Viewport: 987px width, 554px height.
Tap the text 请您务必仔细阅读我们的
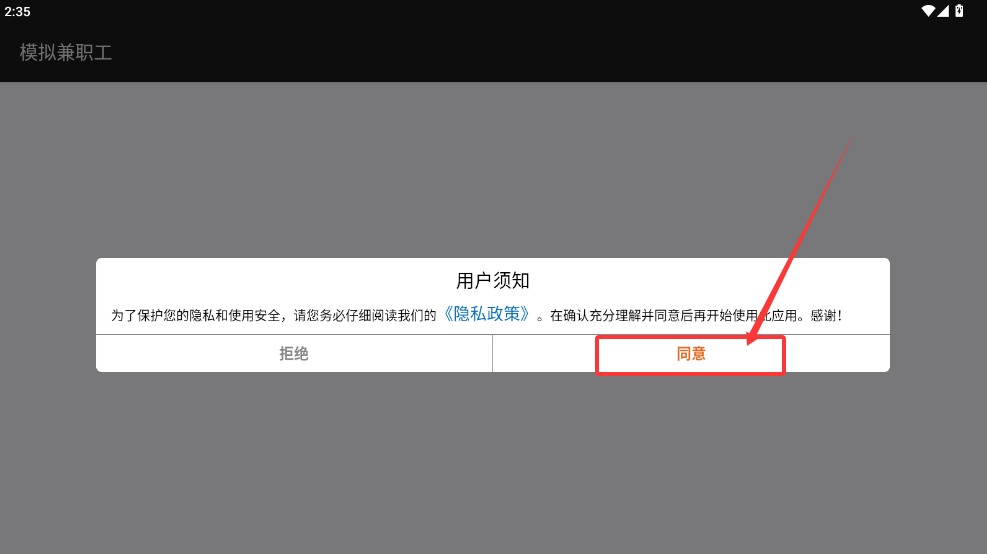point(365,315)
